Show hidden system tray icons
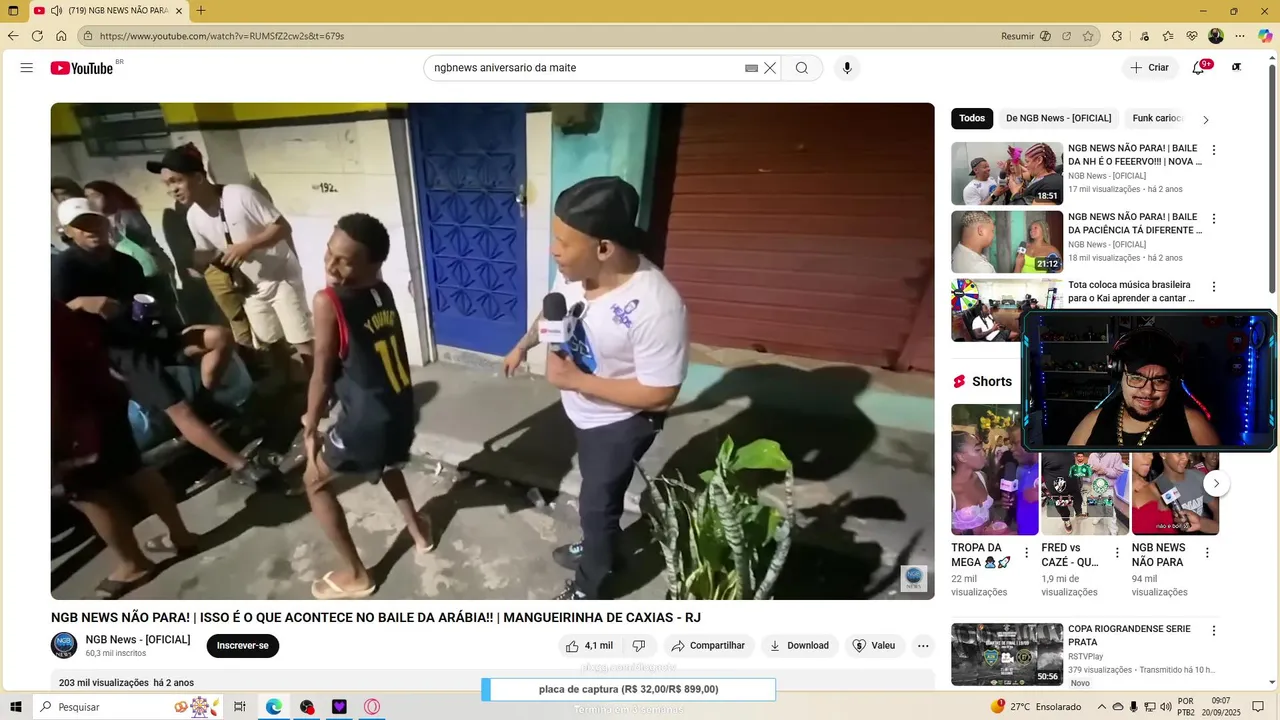1280x720 pixels. [1102, 707]
